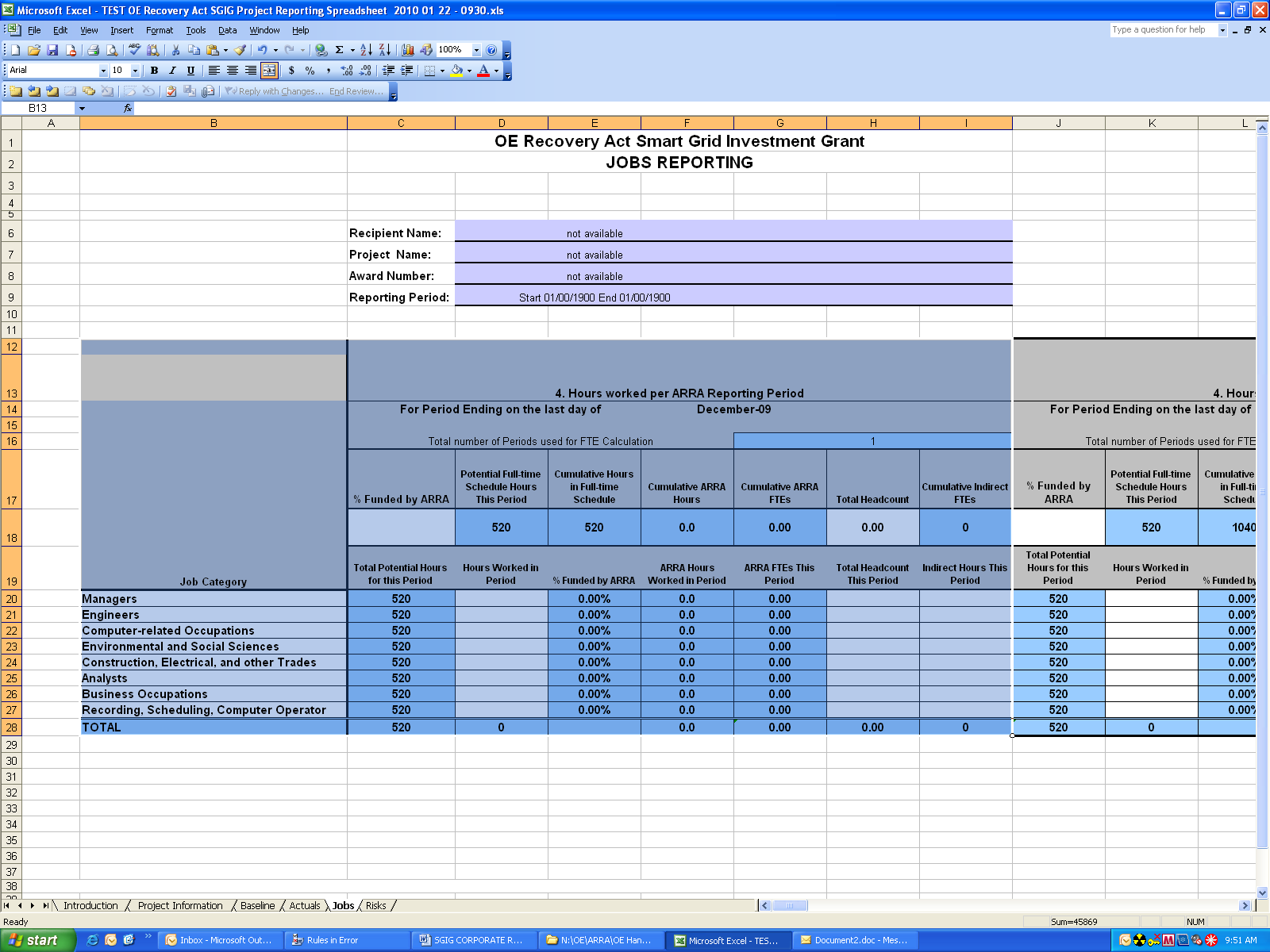The width and height of the screenshot is (1270, 952).
Task: Apply Currency Style dollar format
Action: point(291,71)
